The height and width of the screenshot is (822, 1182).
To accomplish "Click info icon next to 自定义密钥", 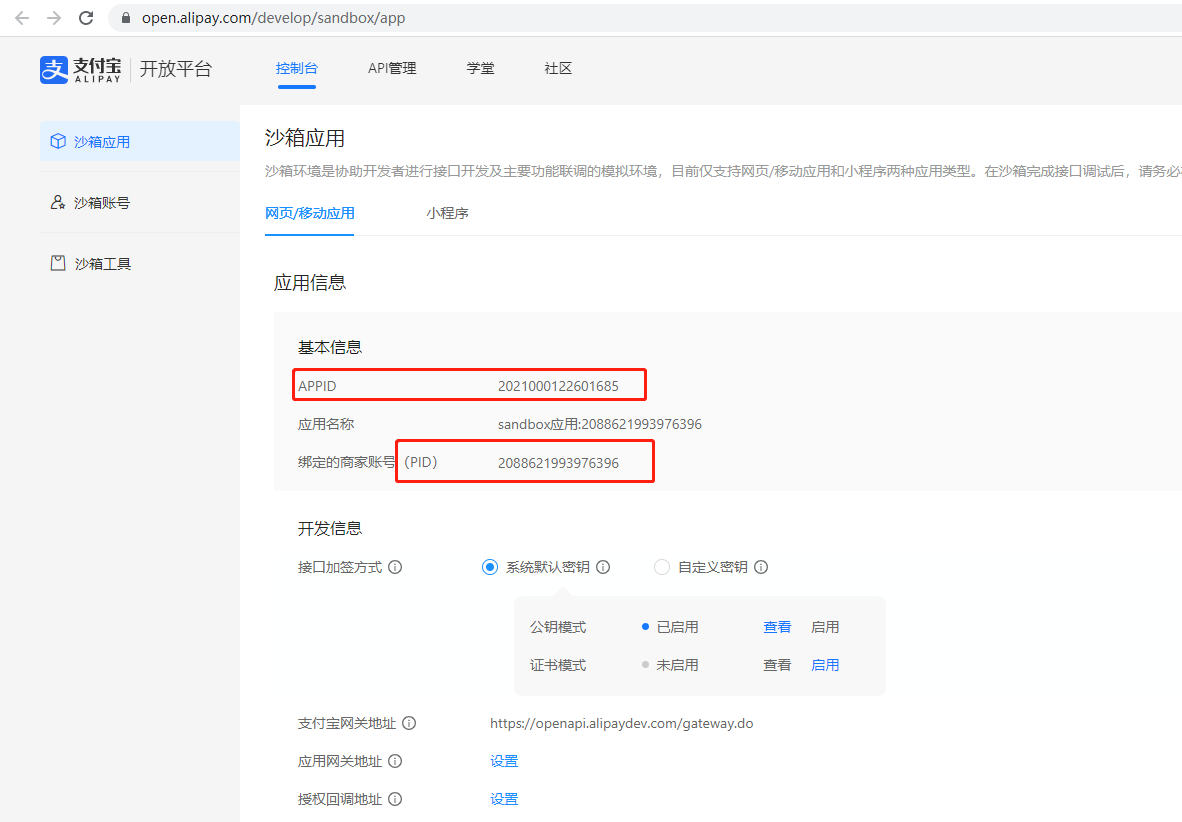I will (761, 567).
